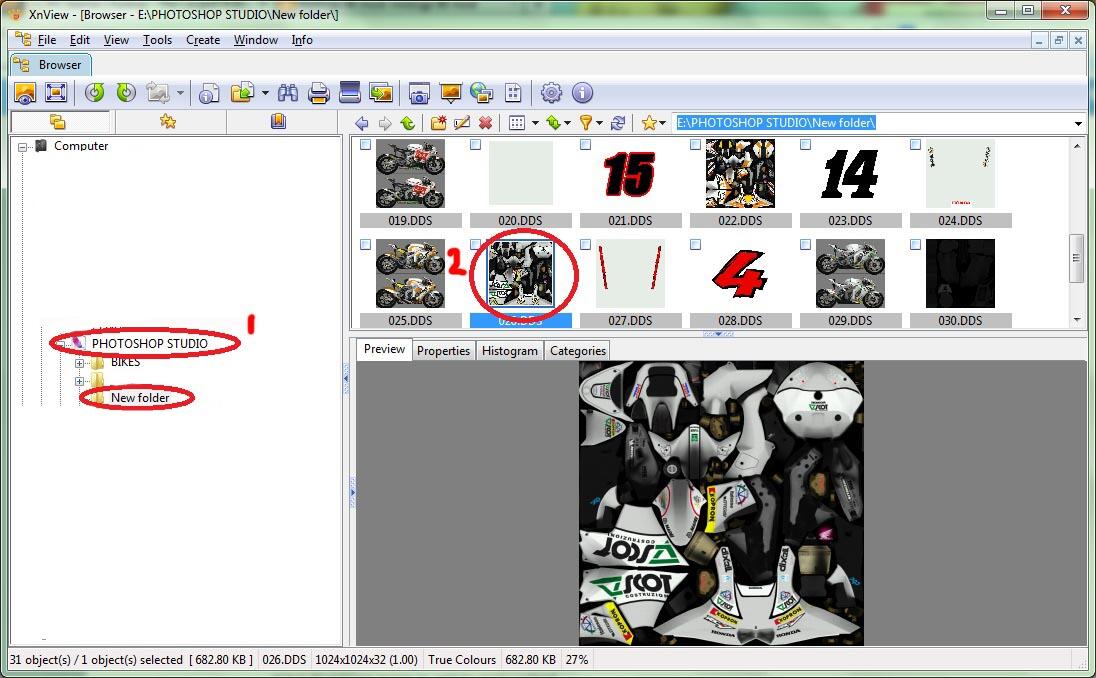Switch to the Histogram tab
This screenshot has height=678, width=1096.
[510, 351]
